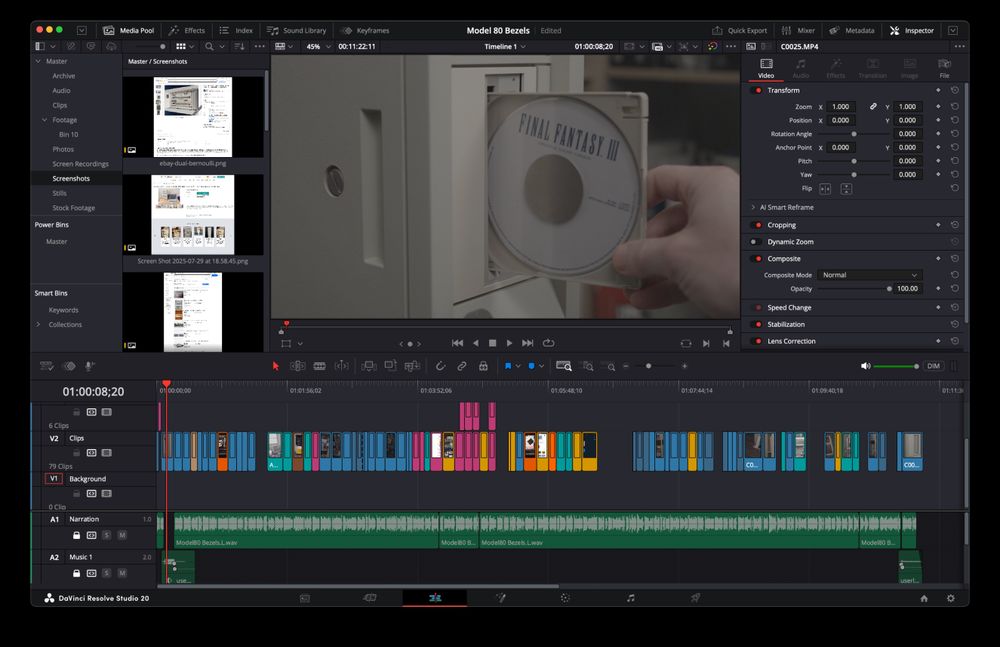Open the Media page icon
The image size is (1000, 647).
pyautogui.click(x=305, y=598)
